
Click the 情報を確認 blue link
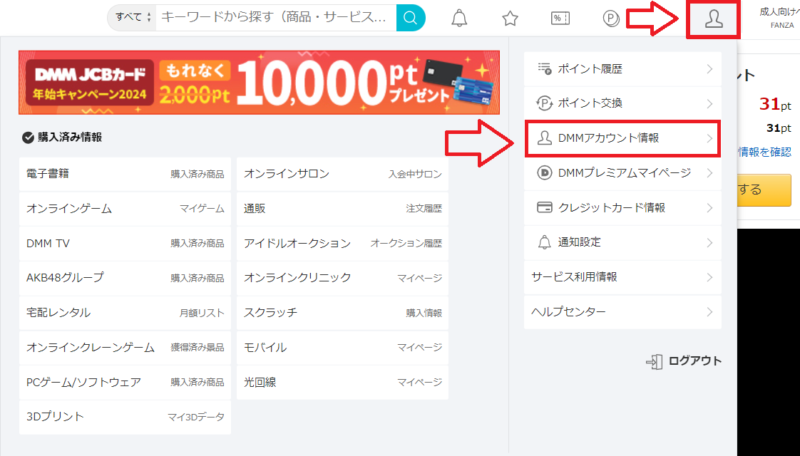[765, 151]
